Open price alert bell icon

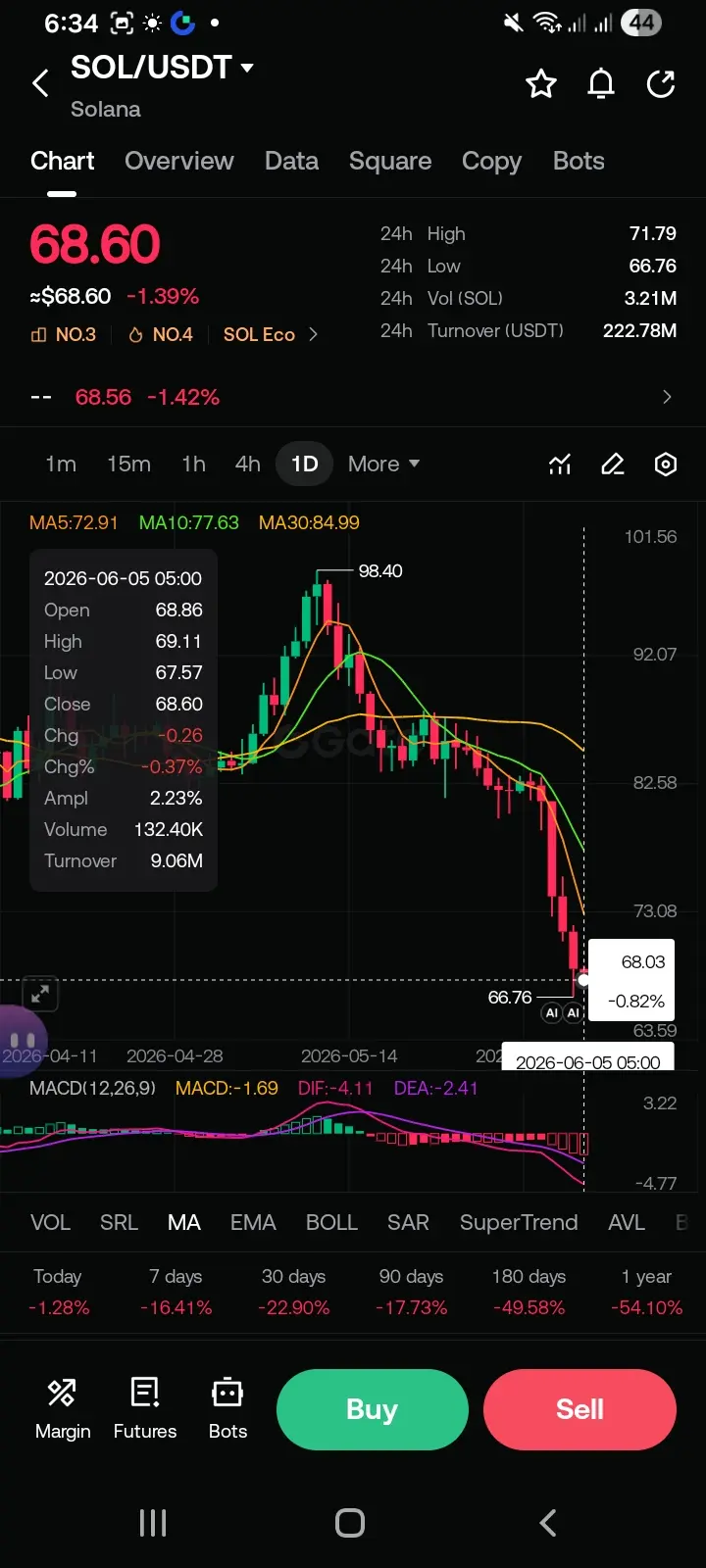[601, 84]
